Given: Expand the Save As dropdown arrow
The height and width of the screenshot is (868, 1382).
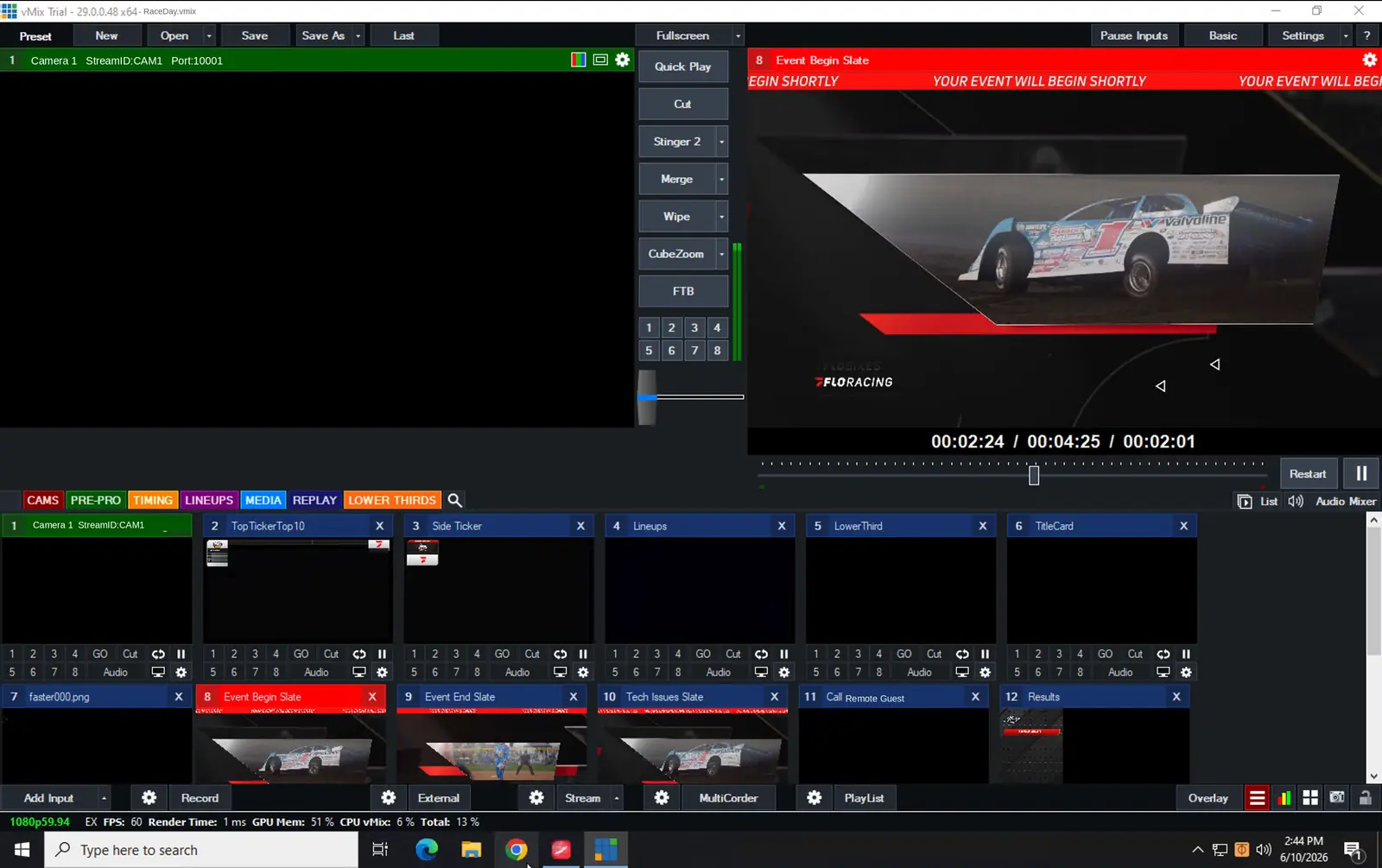Looking at the screenshot, I should [358, 35].
